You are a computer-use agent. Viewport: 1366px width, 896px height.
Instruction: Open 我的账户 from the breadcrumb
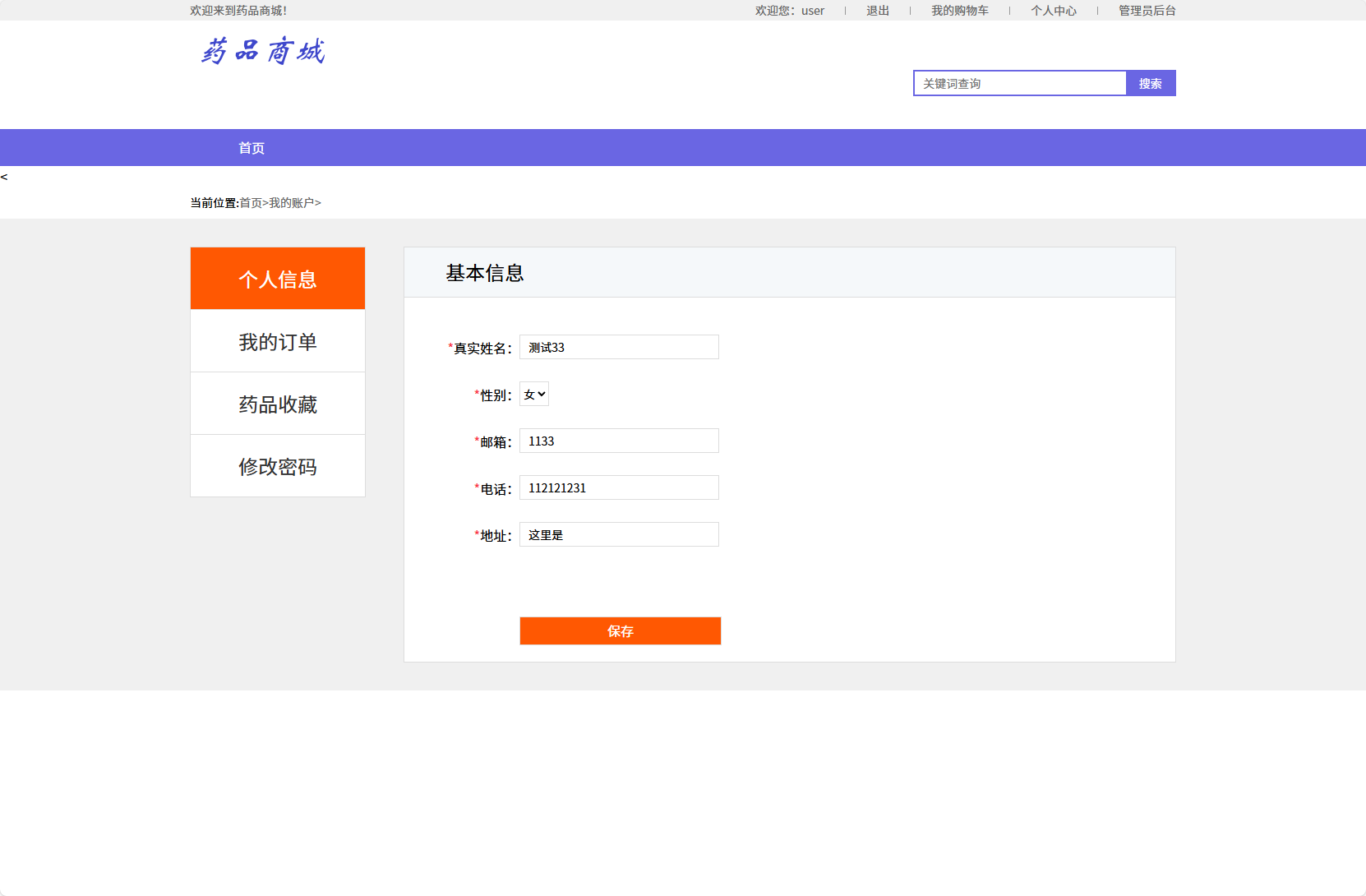pyautogui.click(x=292, y=202)
